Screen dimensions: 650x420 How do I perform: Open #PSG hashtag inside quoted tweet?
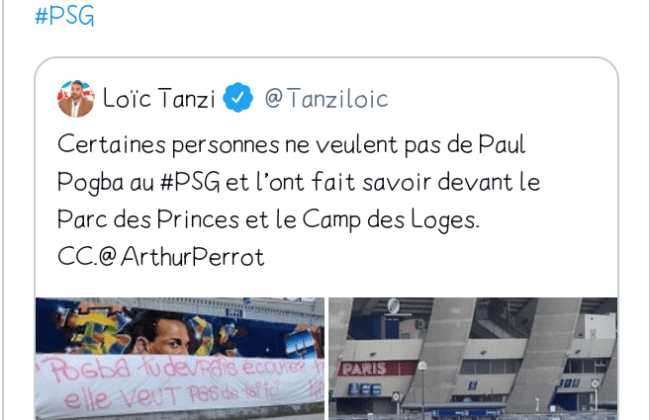click(x=190, y=182)
